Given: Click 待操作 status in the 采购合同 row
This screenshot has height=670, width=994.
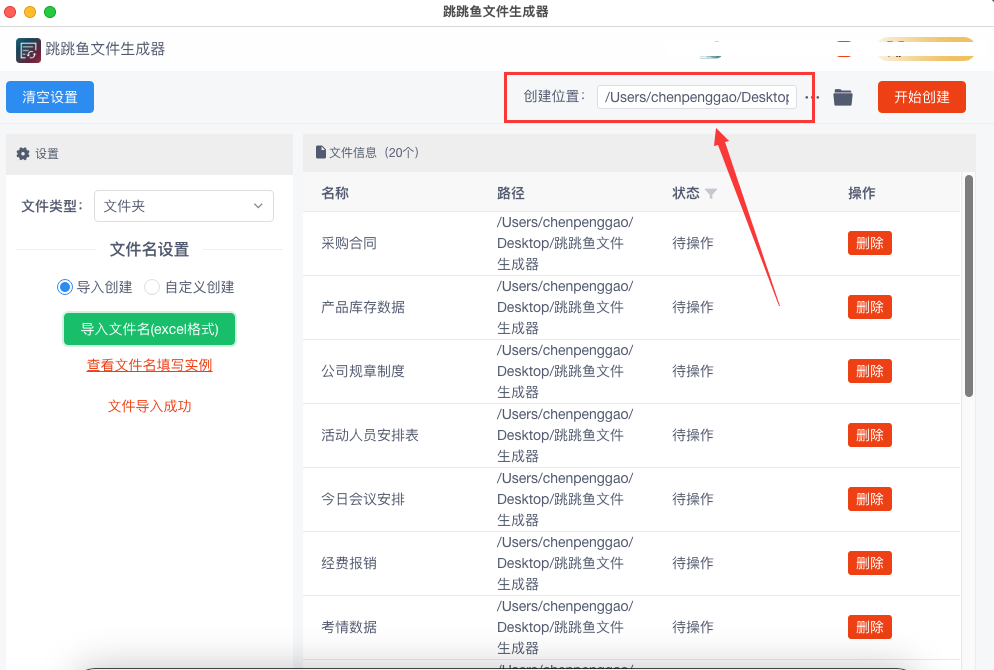Looking at the screenshot, I should click(x=693, y=243).
